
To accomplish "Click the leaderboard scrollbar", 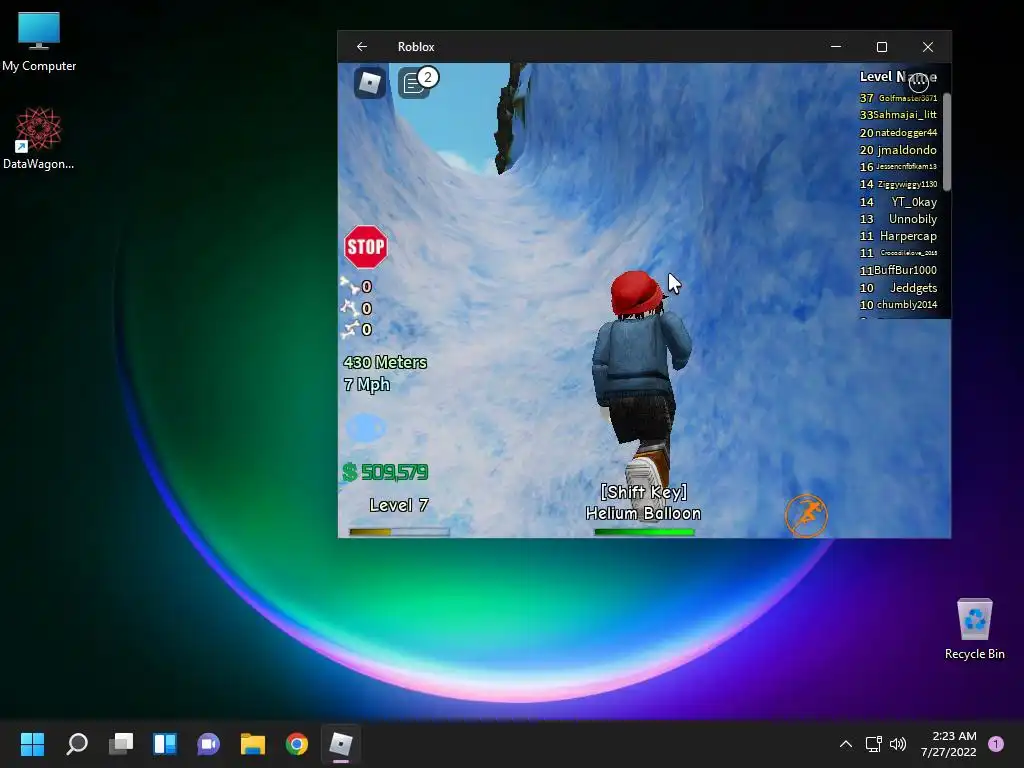I will (x=947, y=142).
